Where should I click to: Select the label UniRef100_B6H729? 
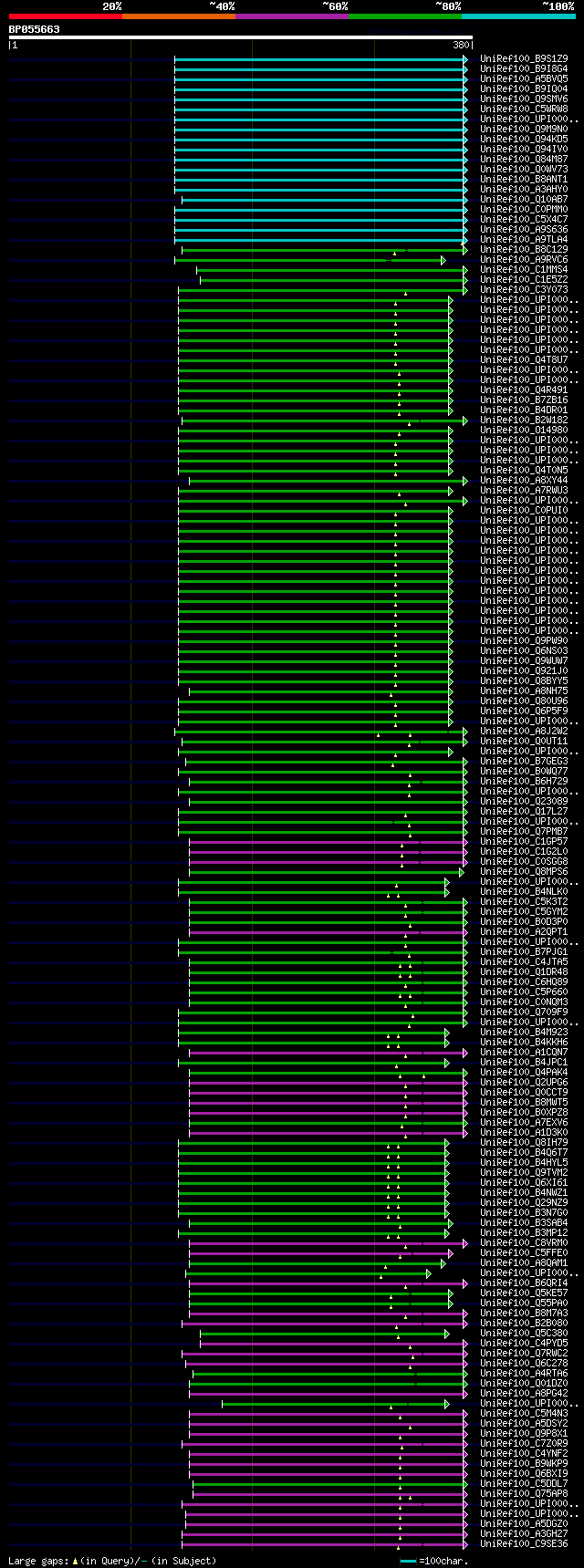click(524, 781)
